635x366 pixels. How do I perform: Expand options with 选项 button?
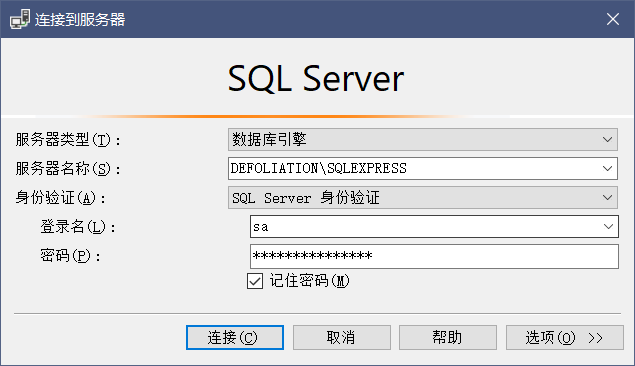tap(565, 337)
